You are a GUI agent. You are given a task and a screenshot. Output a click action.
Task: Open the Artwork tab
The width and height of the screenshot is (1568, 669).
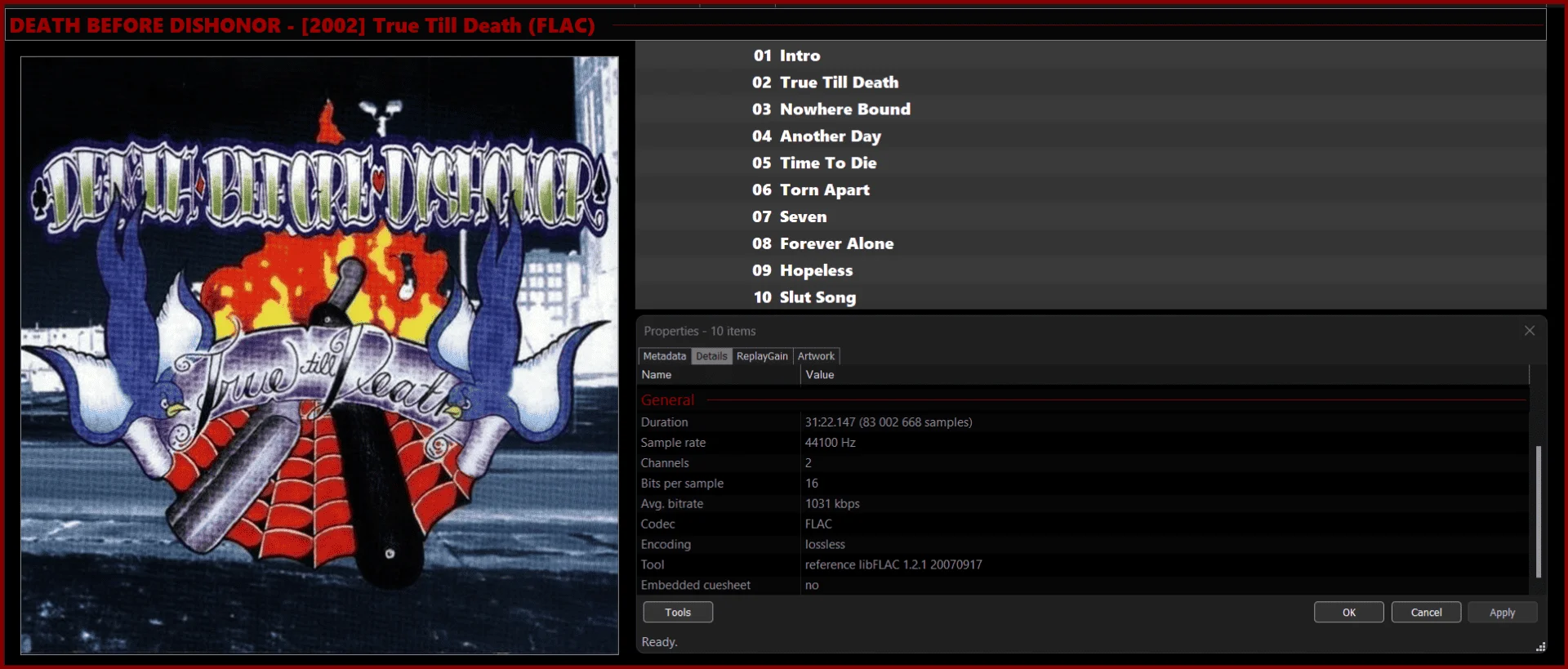click(x=816, y=356)
